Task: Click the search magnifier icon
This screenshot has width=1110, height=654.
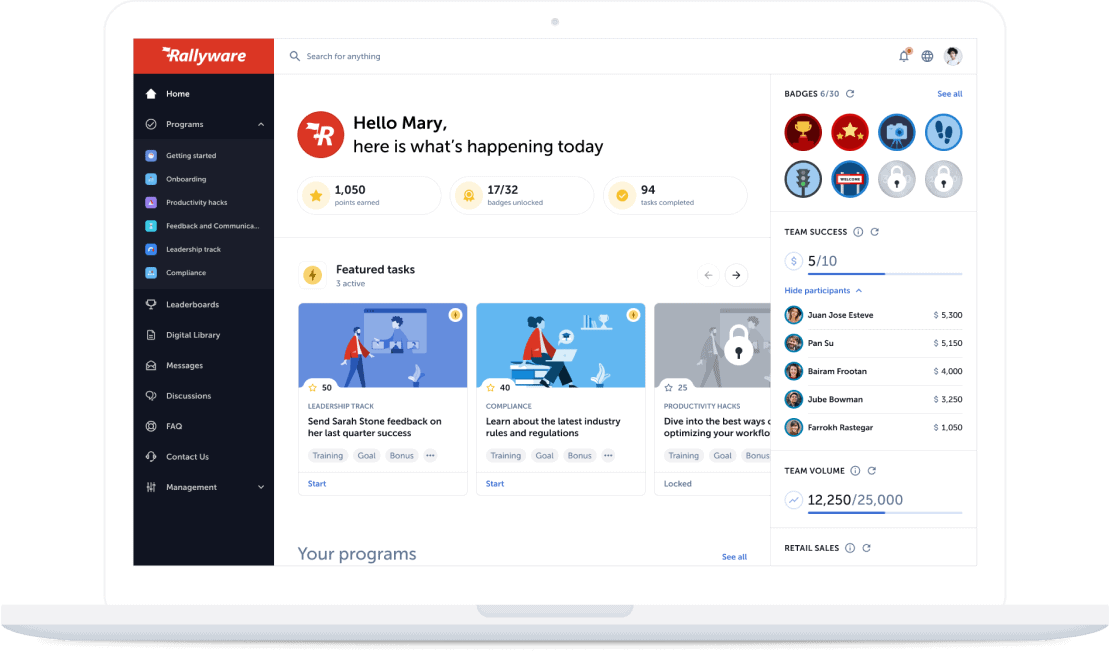Action: (x=294, y=56)
